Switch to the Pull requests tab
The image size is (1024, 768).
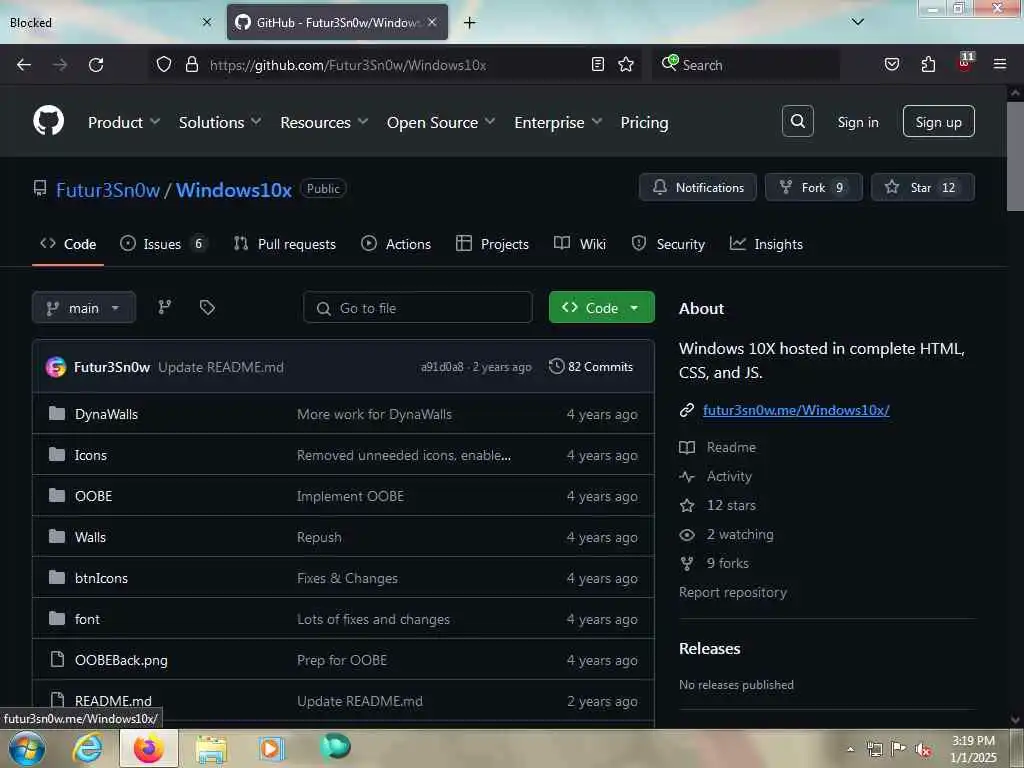coord(285,244)
